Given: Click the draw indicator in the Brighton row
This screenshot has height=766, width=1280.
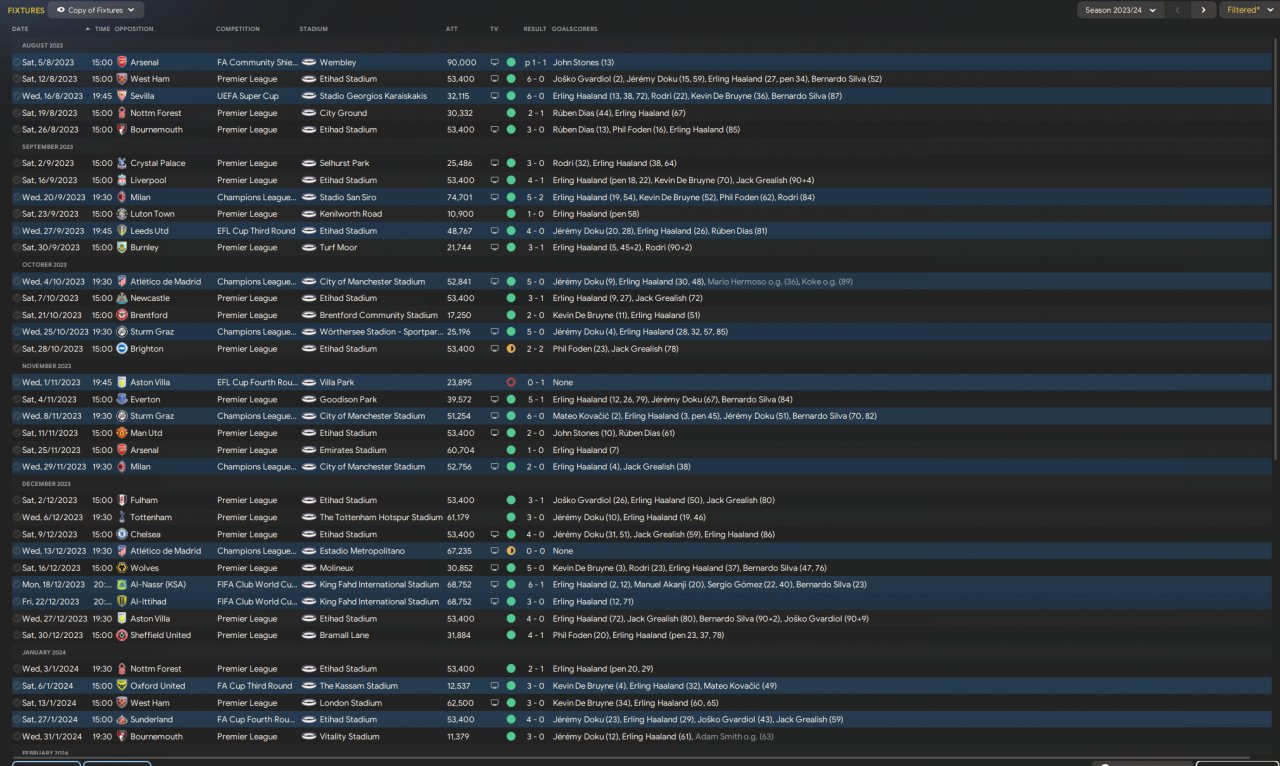Looking at the screenshot, I should pyautogui.click(x=511, y=349).
